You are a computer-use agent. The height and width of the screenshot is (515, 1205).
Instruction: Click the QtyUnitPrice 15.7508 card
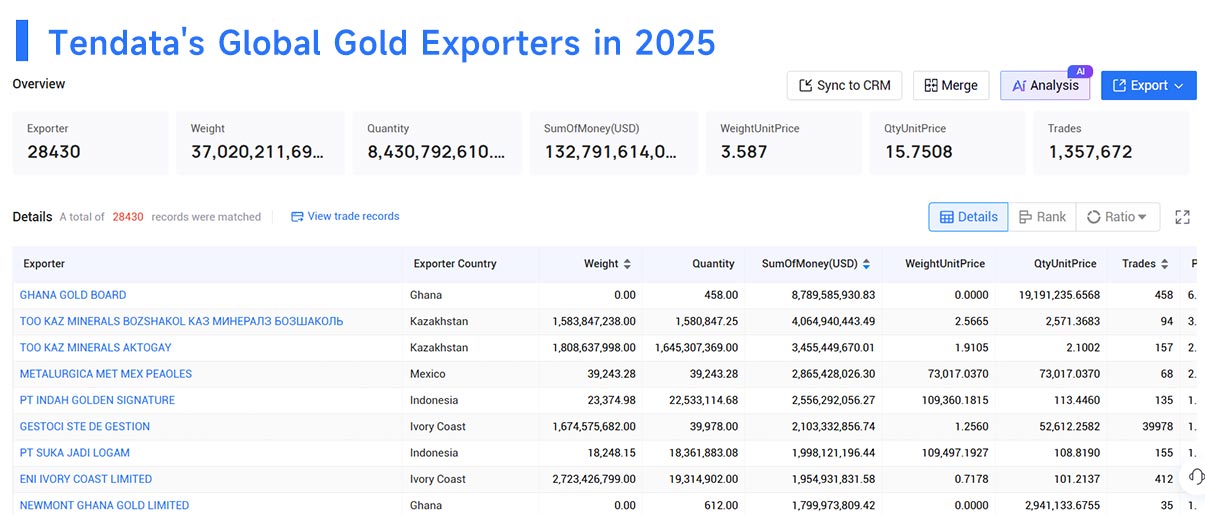point(947,142)
